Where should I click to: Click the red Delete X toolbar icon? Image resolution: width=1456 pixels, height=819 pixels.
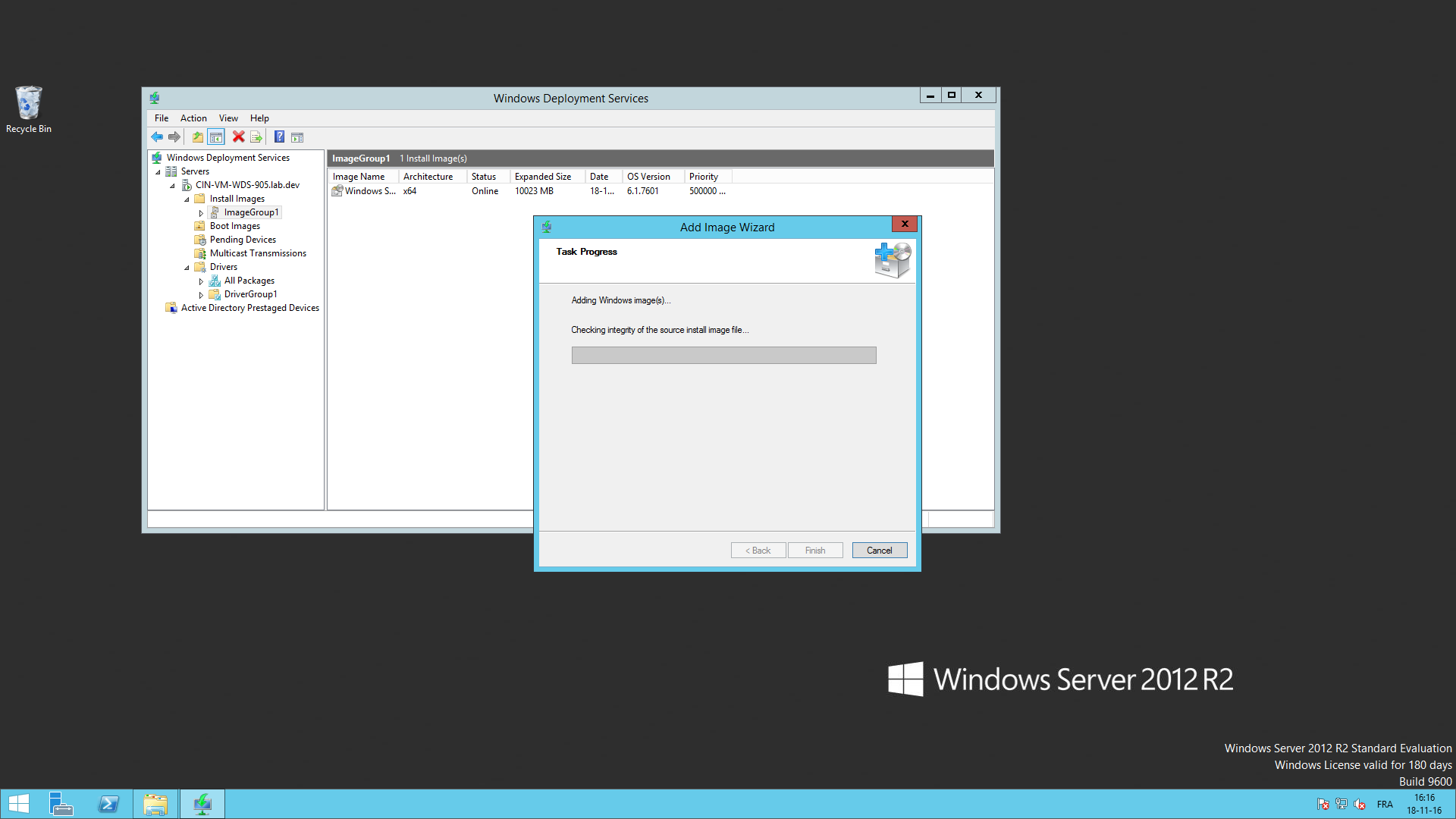point(238,137)
